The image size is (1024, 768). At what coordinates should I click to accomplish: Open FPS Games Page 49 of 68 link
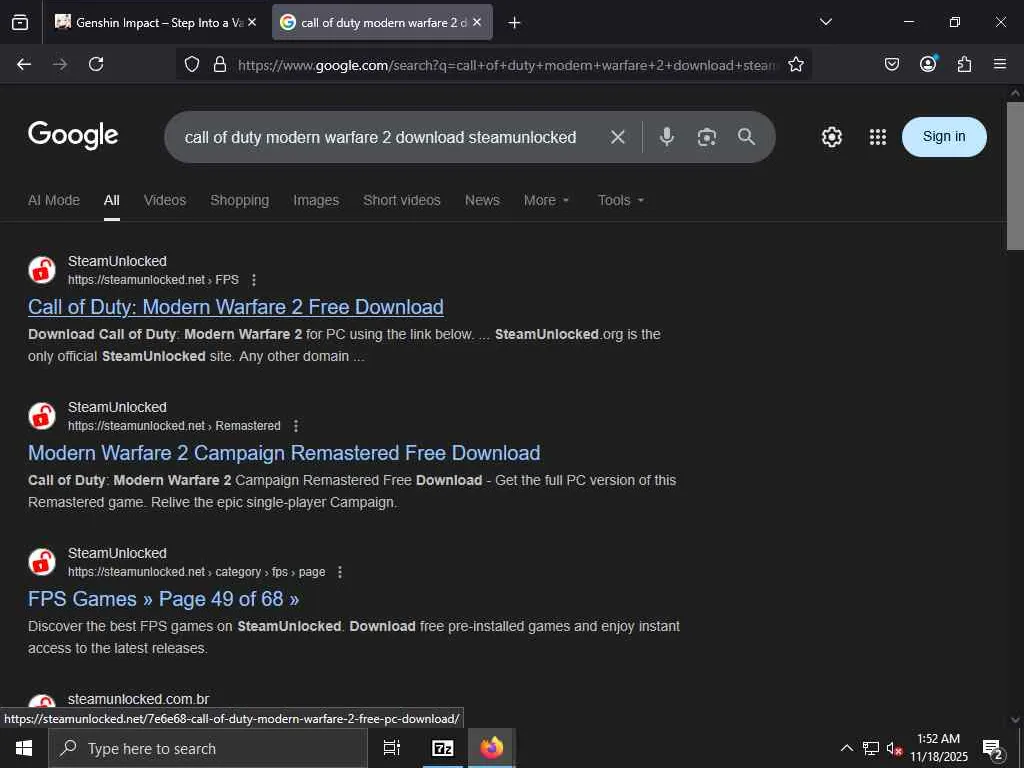click(163, 599)
